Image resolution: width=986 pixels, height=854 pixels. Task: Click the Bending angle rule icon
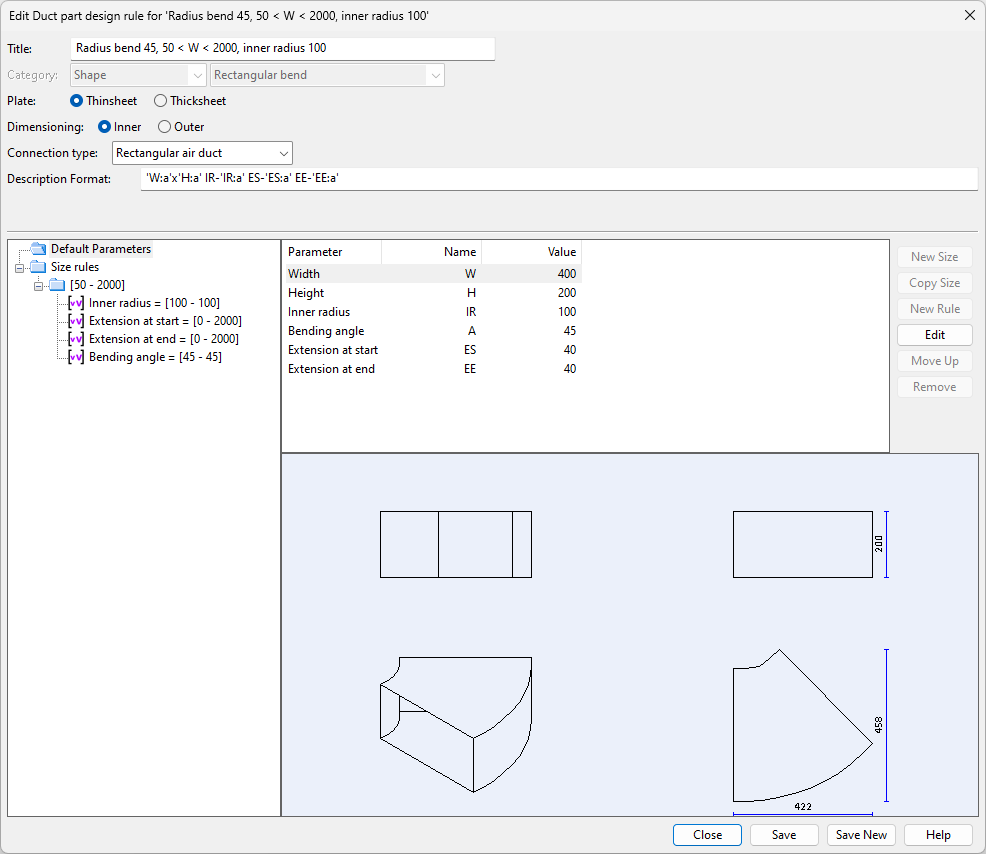(x=76, y=357)
